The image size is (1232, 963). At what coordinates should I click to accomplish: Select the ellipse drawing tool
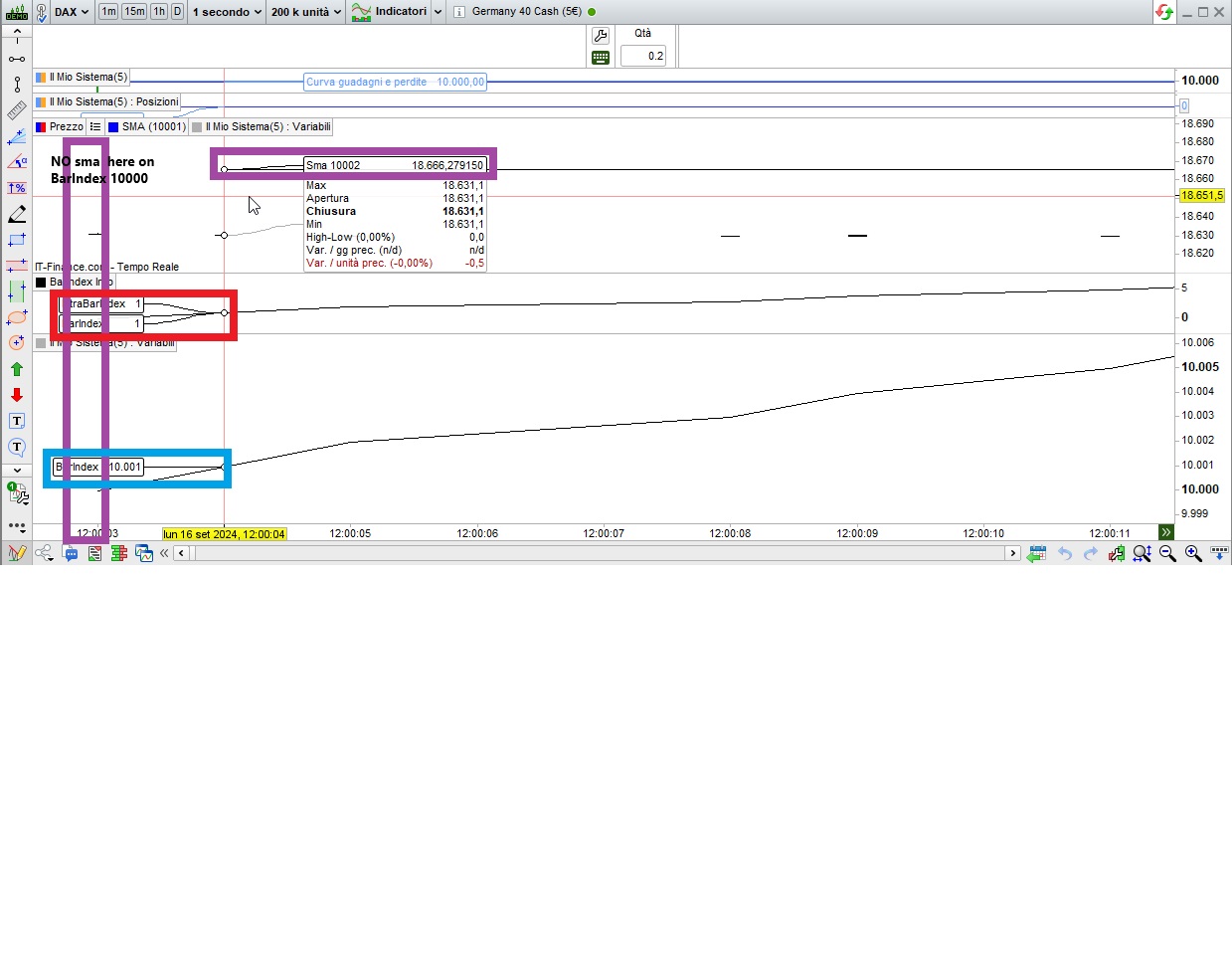coord(17,317)
